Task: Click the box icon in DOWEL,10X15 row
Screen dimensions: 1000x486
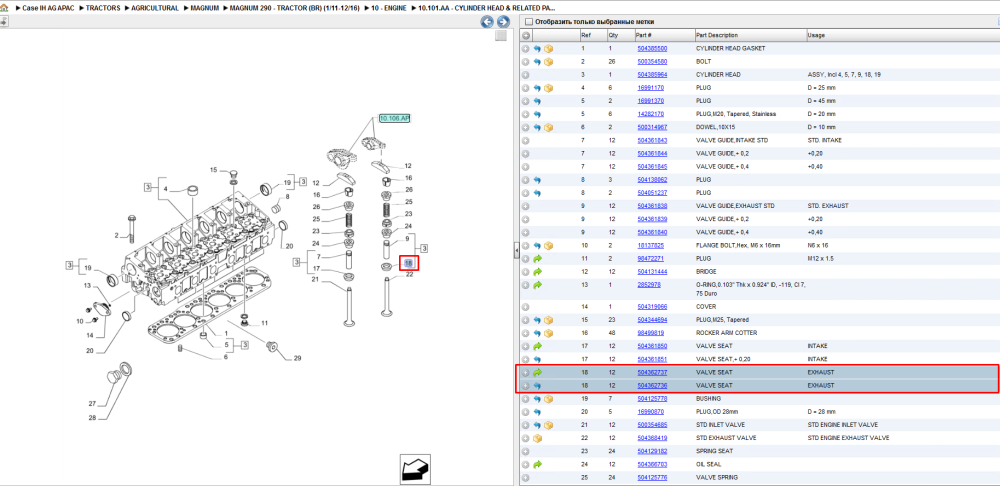Action: tap(548, 127)
